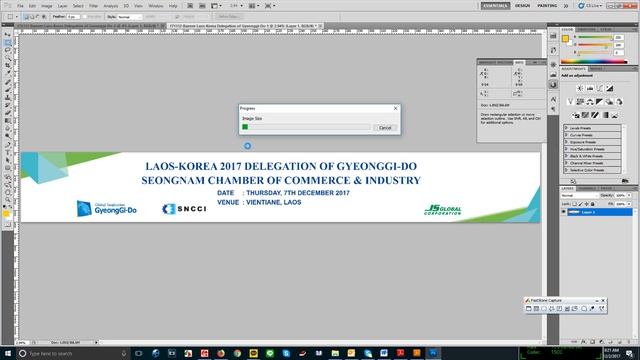Open the Image menu

point(47,6)
